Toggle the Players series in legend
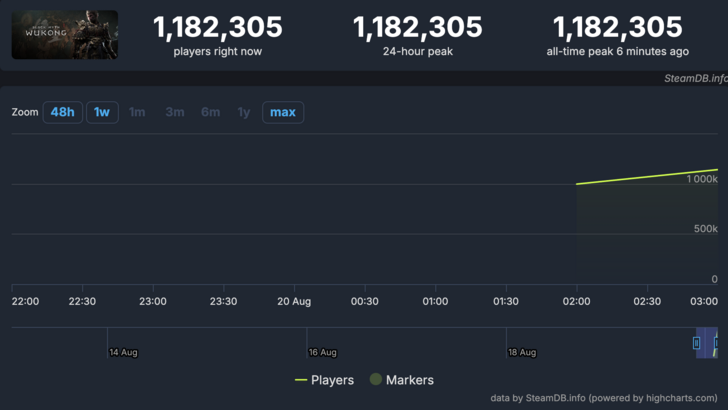Screen dimensions: 728x410 click(x=332, y=380)
